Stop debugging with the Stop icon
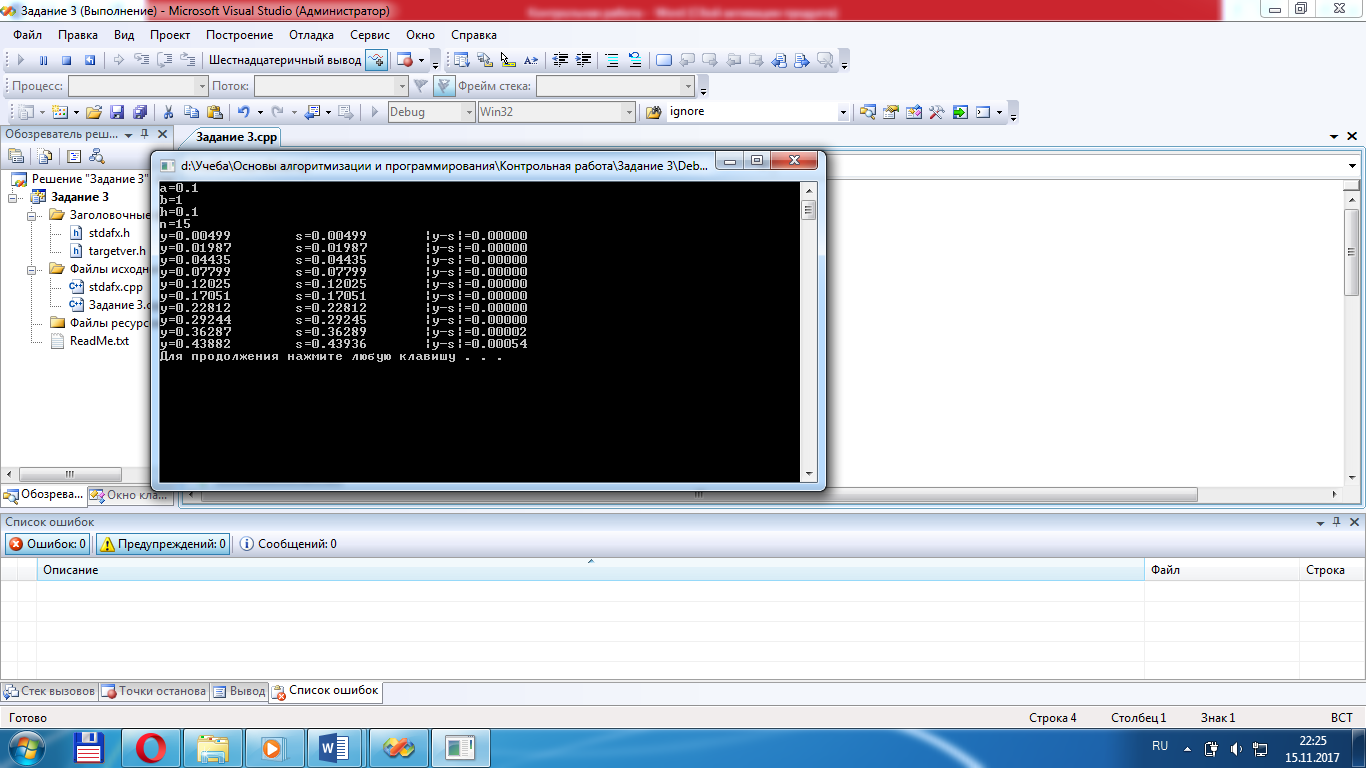The width and height of the screenshot is (1366, 768). point(66,60)
